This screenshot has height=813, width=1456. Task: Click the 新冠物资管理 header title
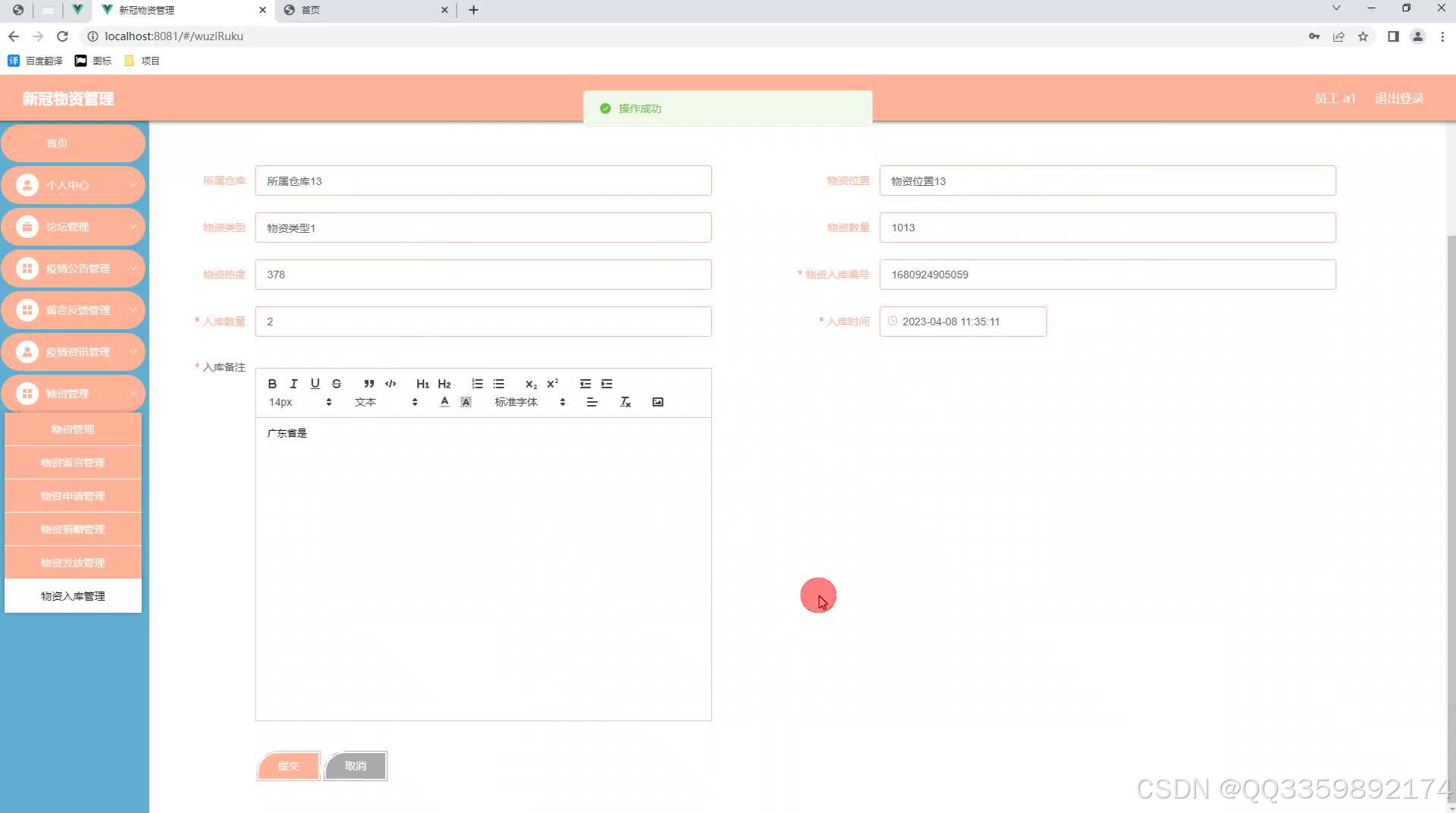tap(68, 99)
